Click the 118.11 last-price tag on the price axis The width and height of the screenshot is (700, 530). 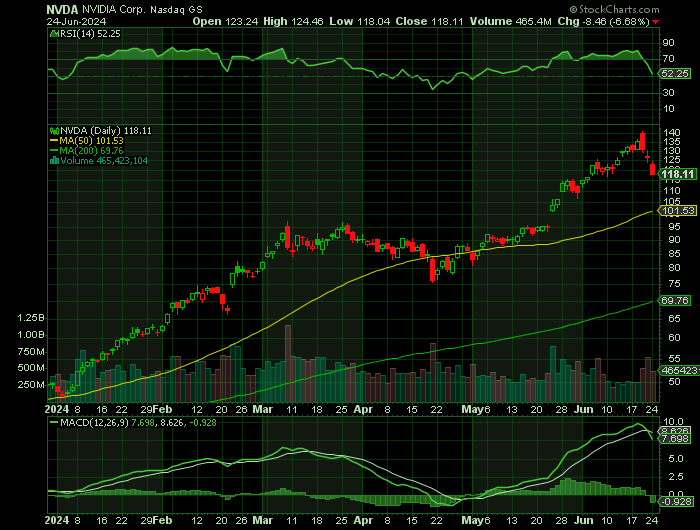(678, 174)
